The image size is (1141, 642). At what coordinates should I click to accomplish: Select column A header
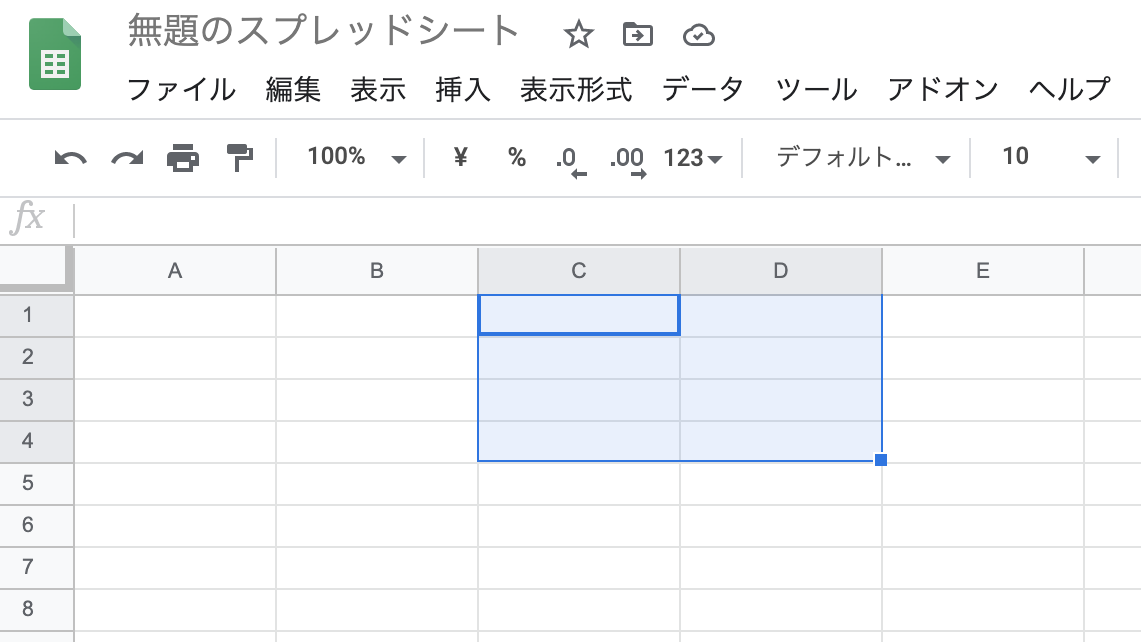[x=175, y=270]
